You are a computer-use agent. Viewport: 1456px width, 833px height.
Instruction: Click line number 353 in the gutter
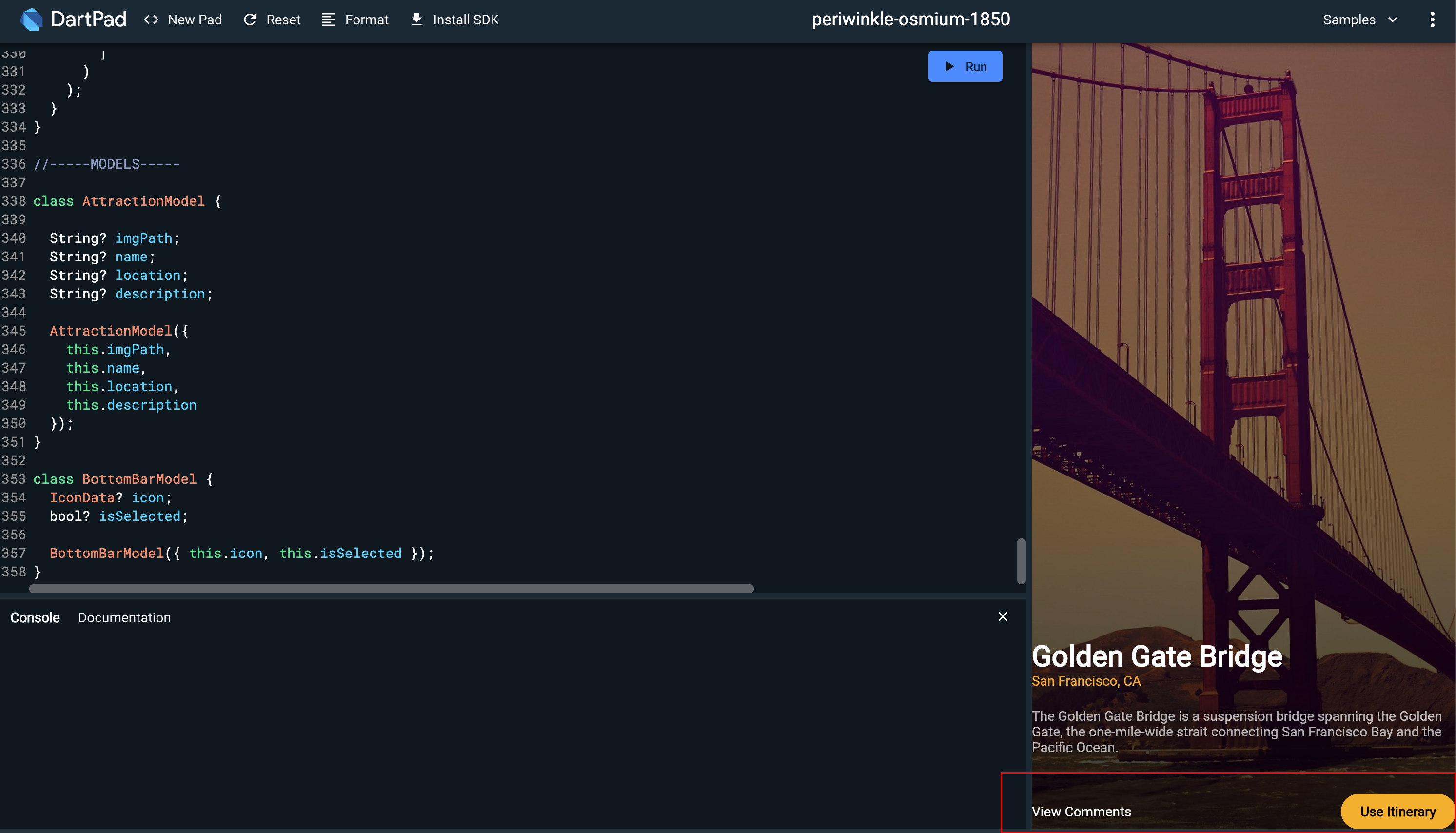click(14, 479)
